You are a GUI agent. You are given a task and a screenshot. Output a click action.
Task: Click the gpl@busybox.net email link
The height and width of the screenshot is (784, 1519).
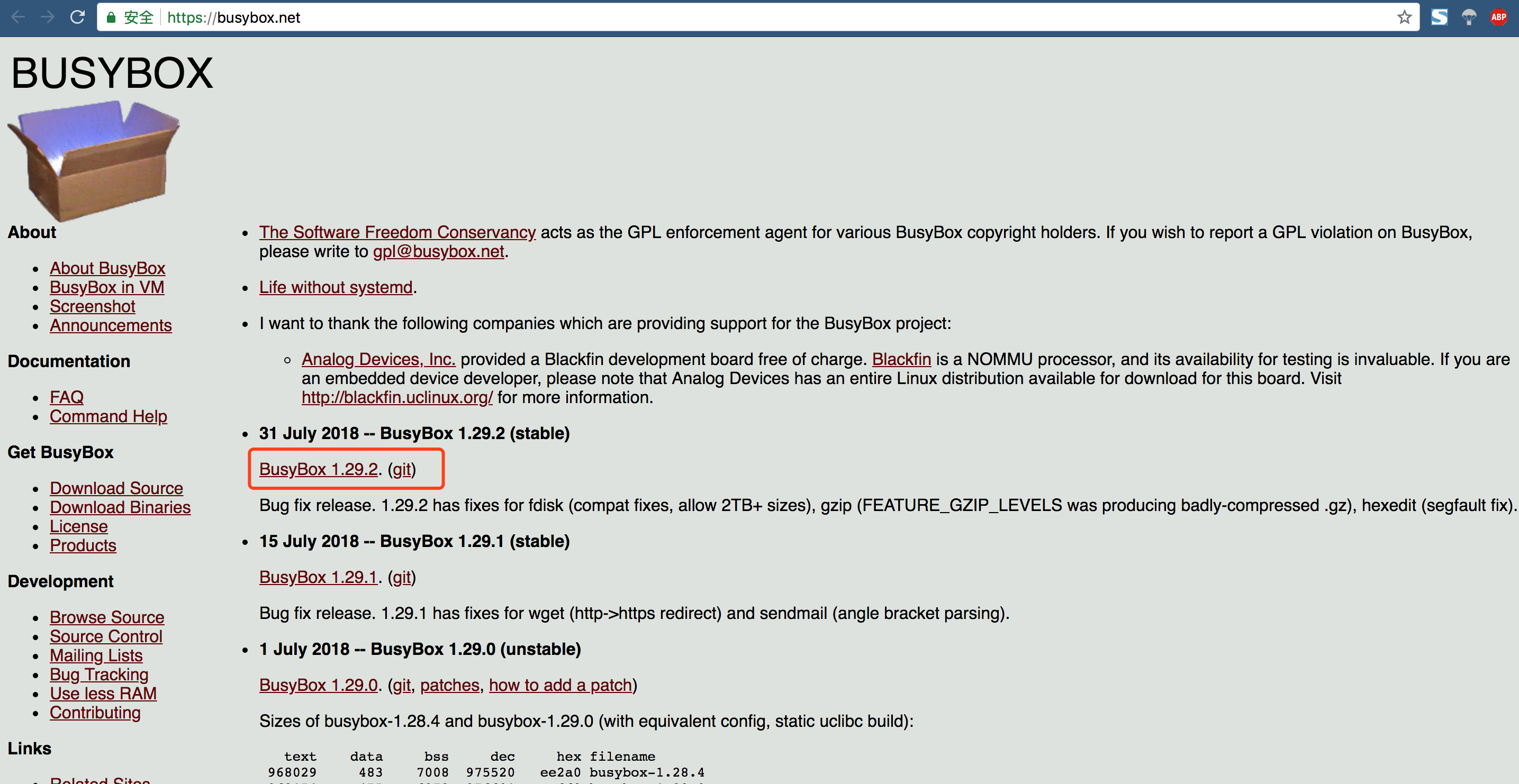439,251
